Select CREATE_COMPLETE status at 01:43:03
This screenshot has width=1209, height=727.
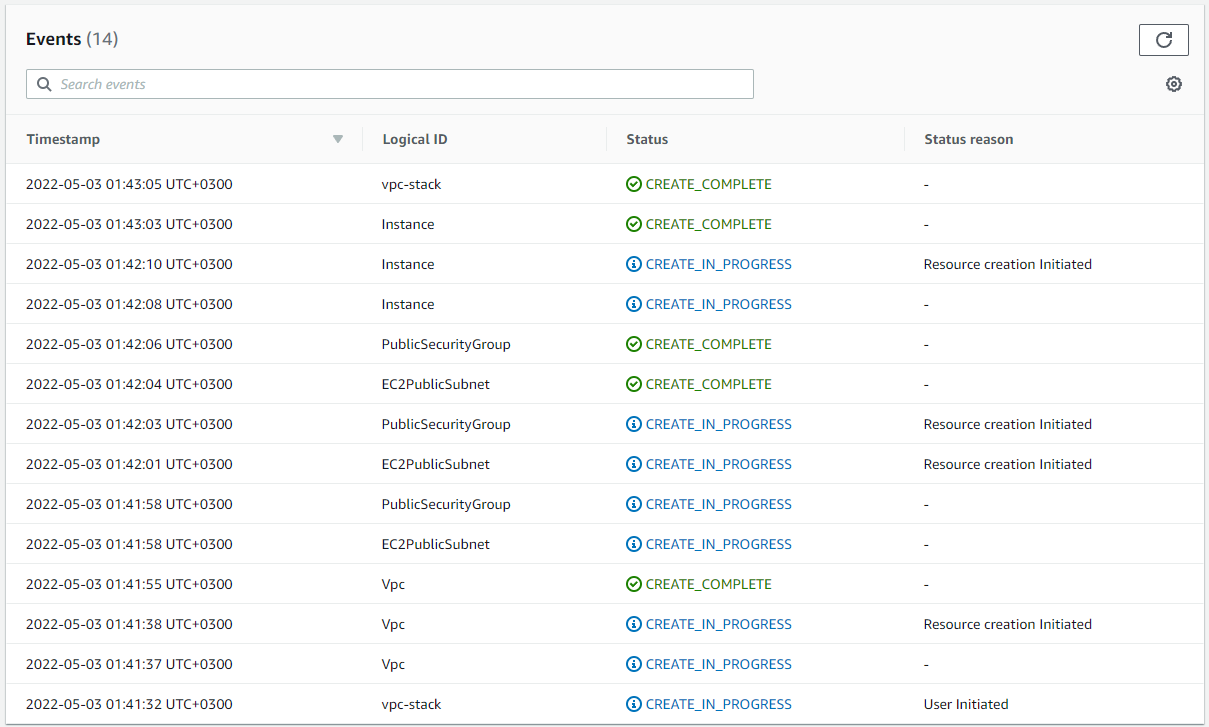click(x=709, y=224)
